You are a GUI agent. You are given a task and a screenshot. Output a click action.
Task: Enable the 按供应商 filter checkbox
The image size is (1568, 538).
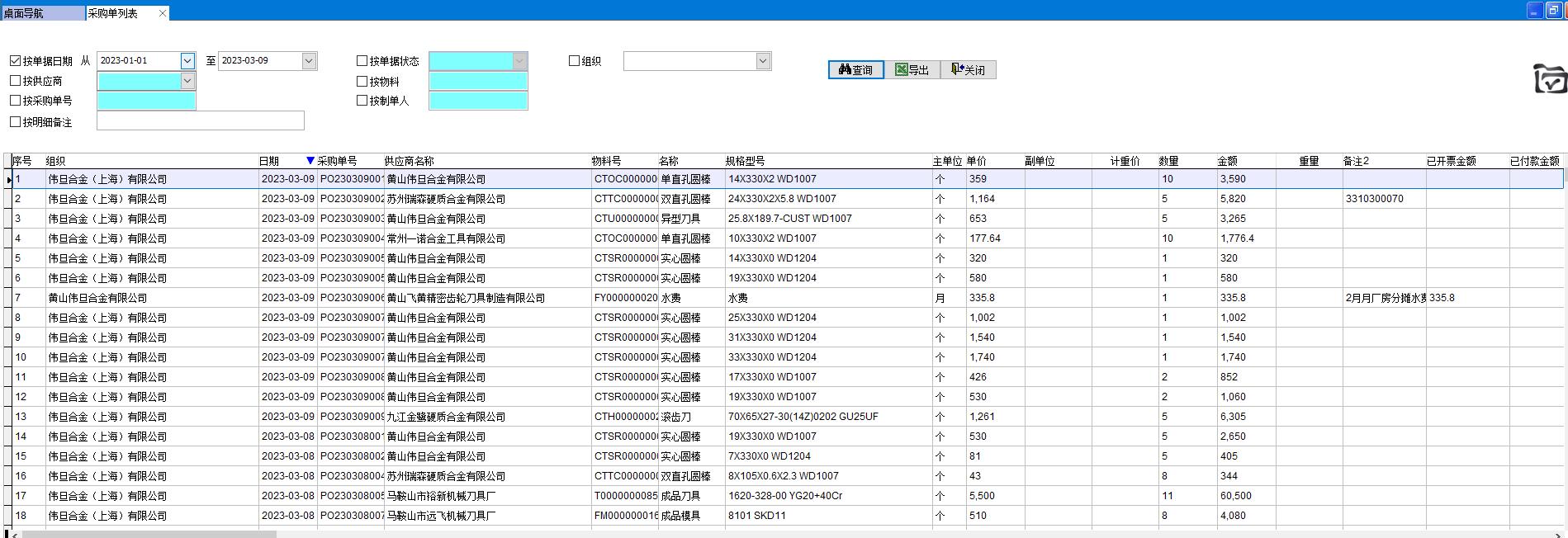[x=16, y=81]
